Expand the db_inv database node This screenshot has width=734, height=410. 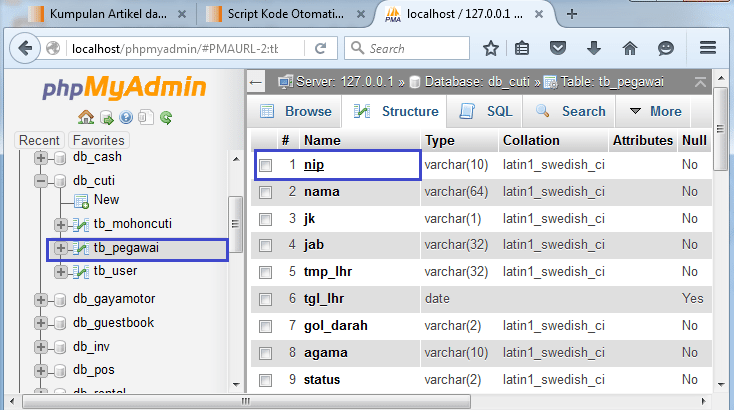coord(41,347)
